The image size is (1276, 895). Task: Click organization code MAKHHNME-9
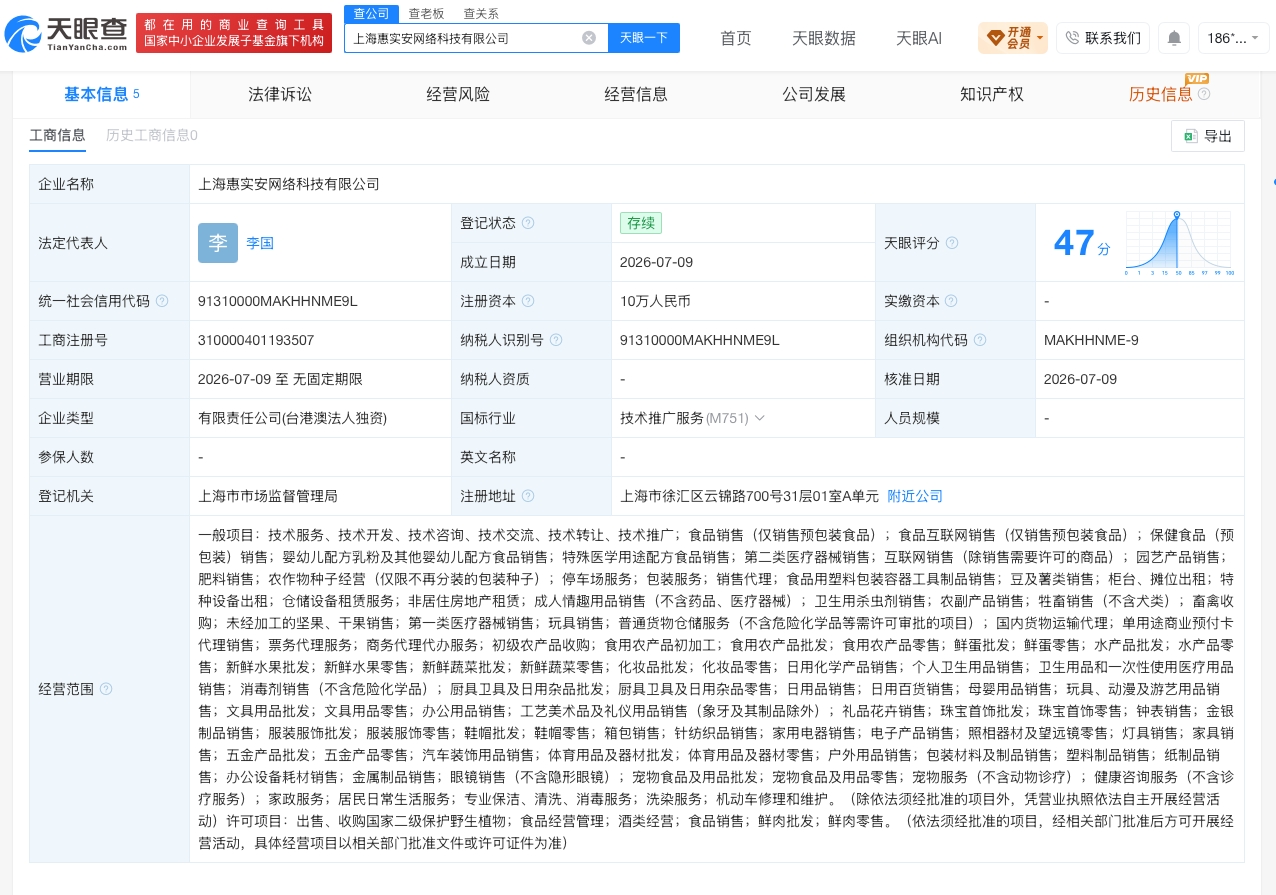coord(1091,340)
